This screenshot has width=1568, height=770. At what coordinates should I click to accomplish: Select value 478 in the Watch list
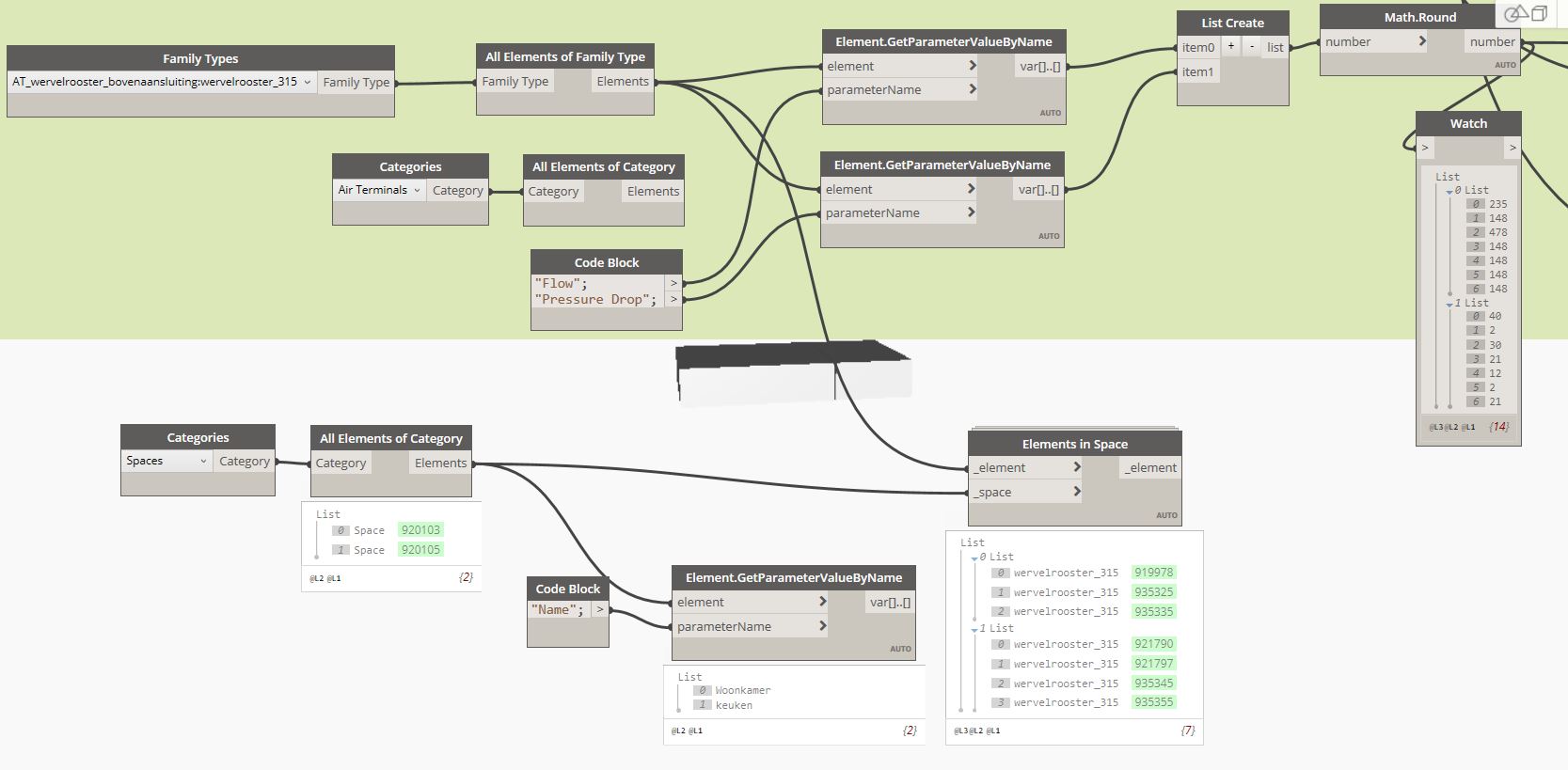click(1498, 232)
